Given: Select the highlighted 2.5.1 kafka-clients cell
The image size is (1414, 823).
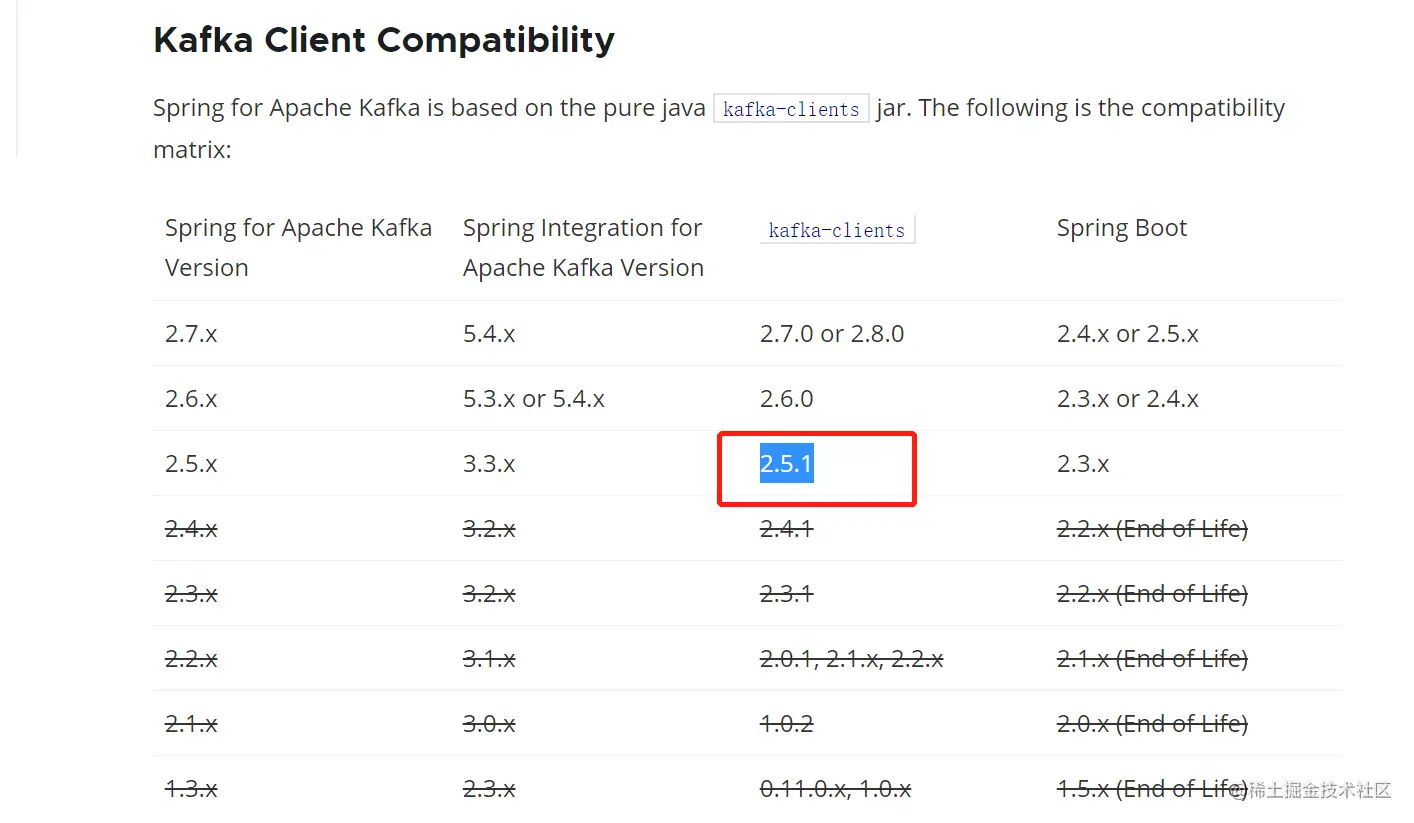Looking at the screenshot, I should click(786, 464).
